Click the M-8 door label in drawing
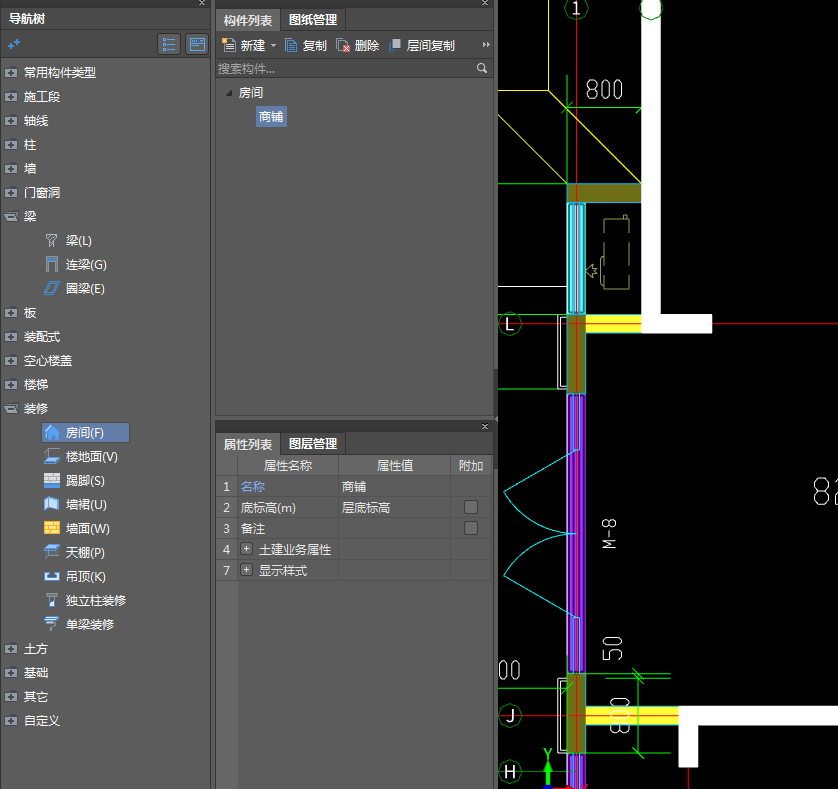The height and width of the screenshot is (789, 838). click(609, 533)
